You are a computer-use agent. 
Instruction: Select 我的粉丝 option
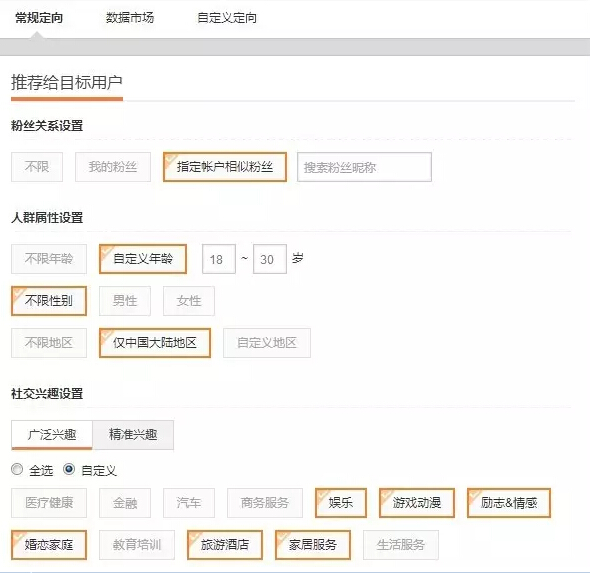point(113,167)
